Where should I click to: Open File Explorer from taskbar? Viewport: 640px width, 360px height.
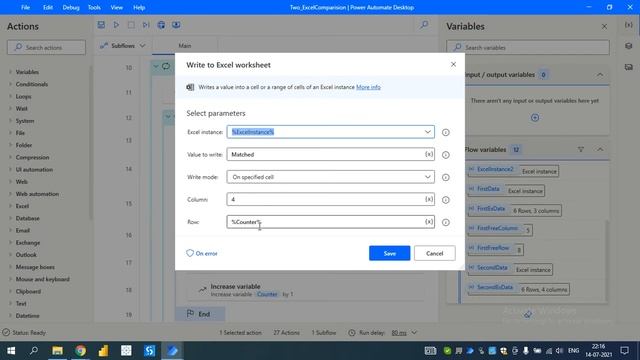coord(57,351)
